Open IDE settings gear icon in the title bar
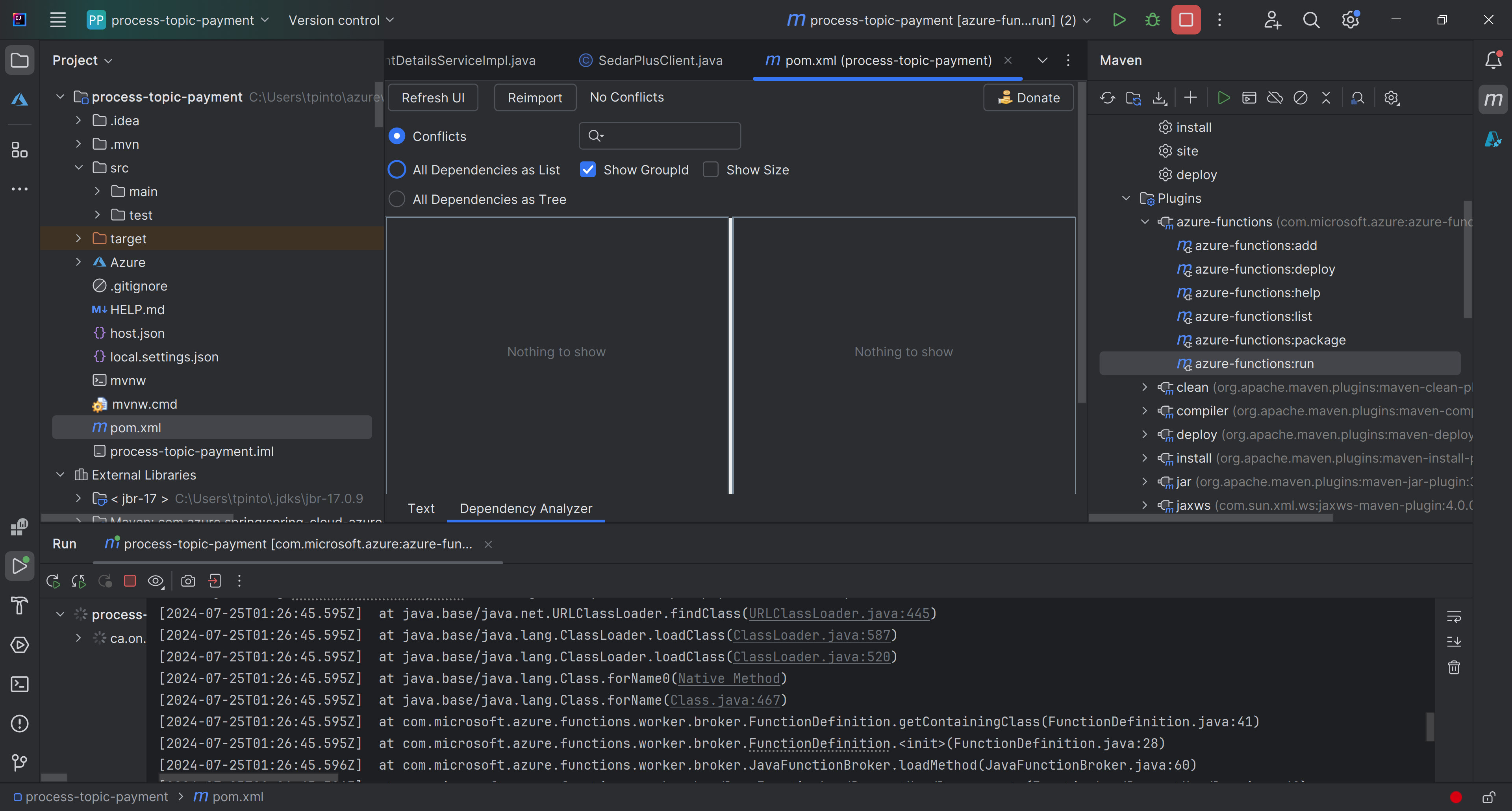Screen dimensions: 1512x811 point(1351,20)
